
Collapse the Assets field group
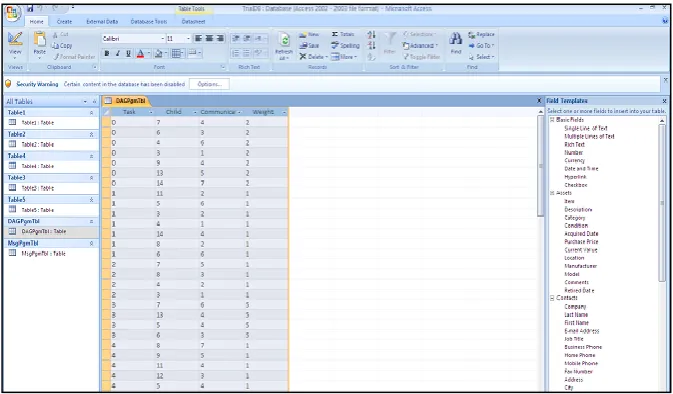point(552,193)
